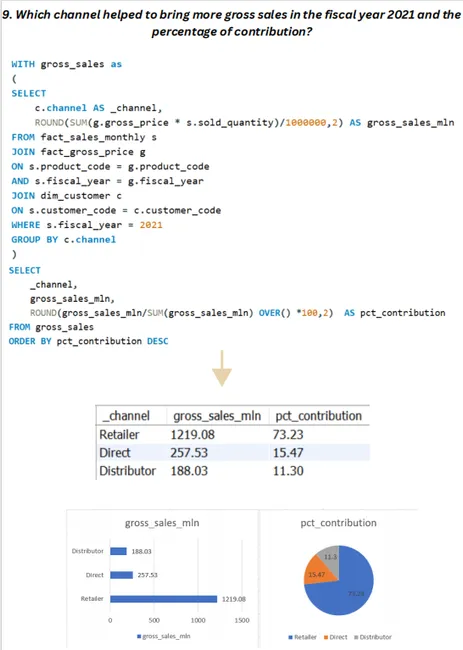Click the Distributor bar in the bar chart

pyautogui.click(x=118, y=551)
